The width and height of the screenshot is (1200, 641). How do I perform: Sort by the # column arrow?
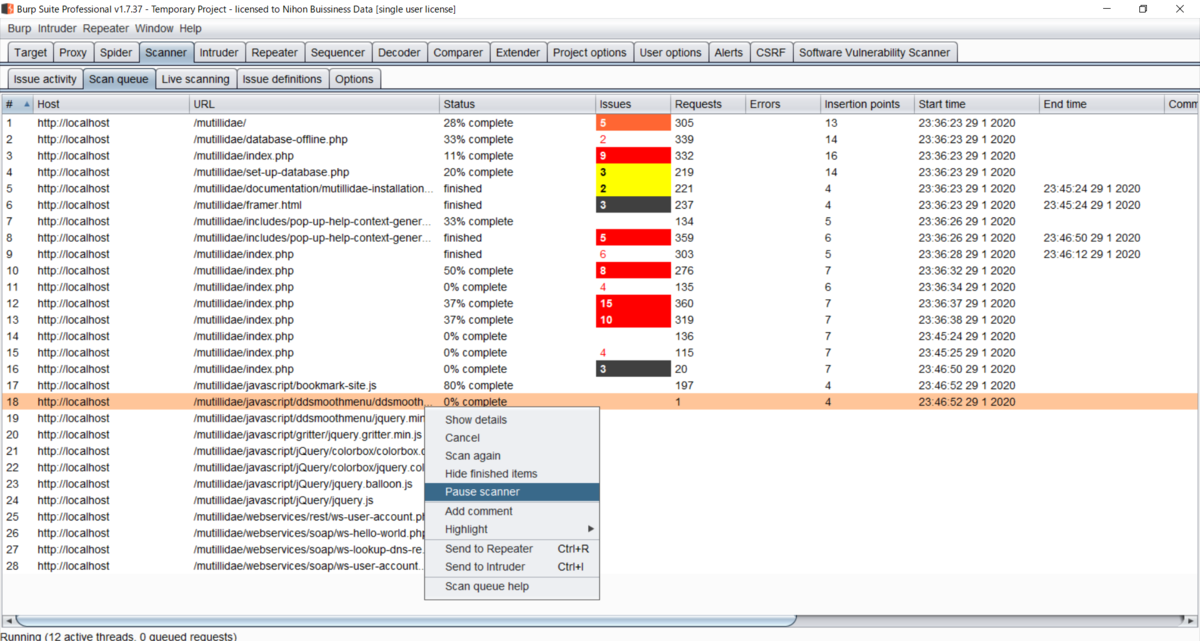[25, 104]
